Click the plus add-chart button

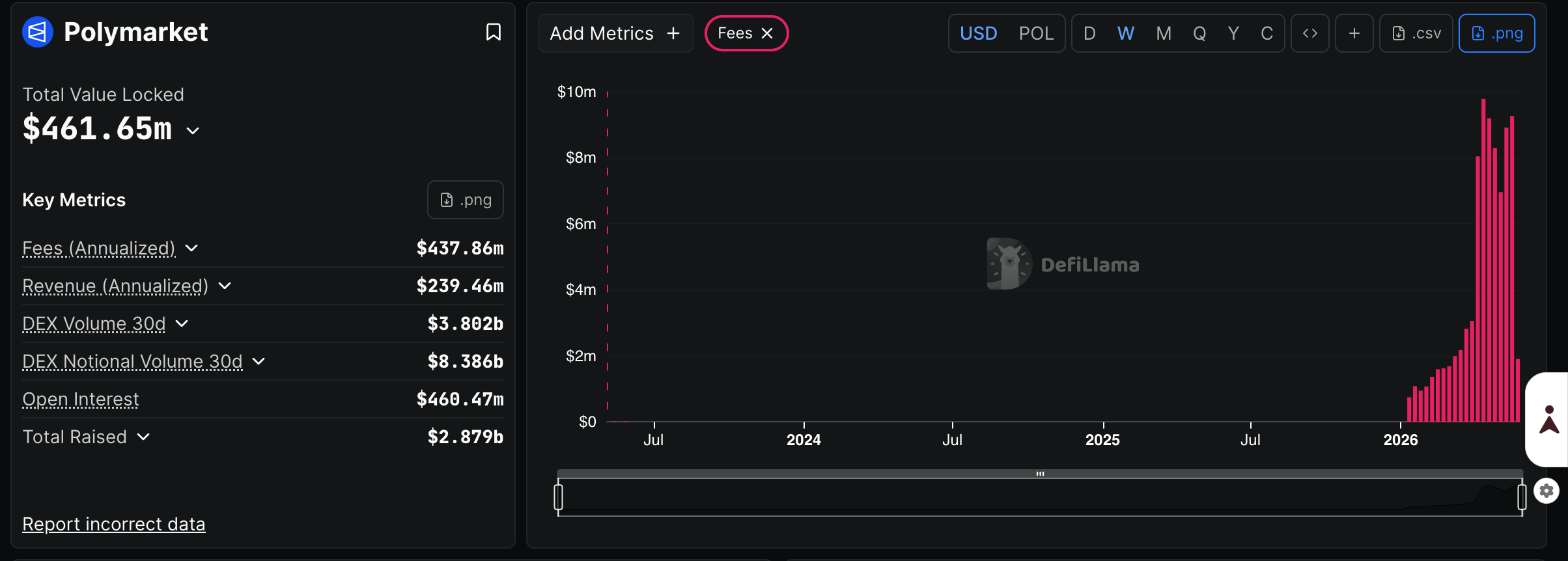coord(1354,33)
